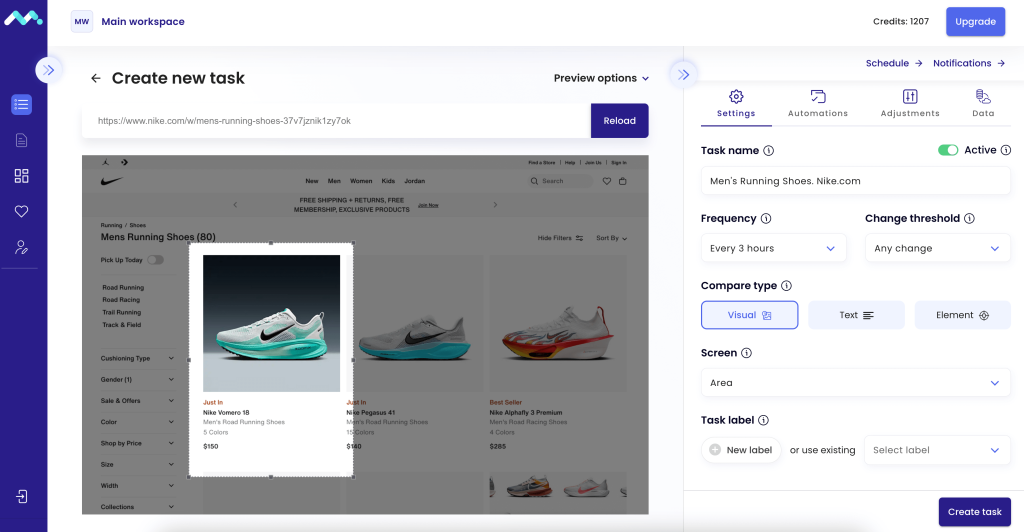1024x532 pixels.
Task: Click the Task name input field
Action: (856, 181)
